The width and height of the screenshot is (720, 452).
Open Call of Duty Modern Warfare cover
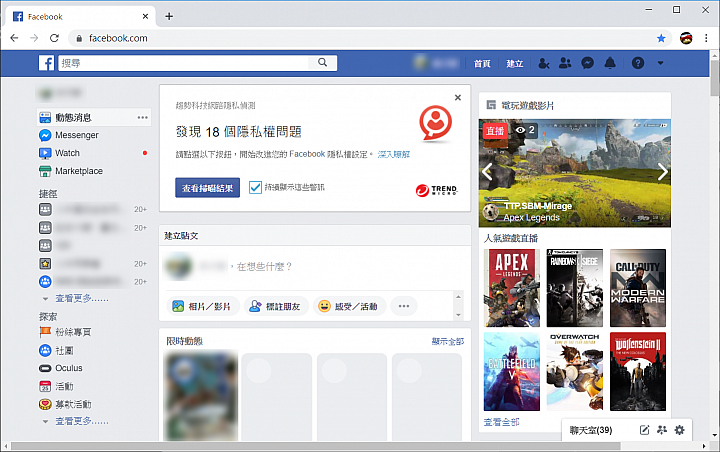(x=638, y=288)
